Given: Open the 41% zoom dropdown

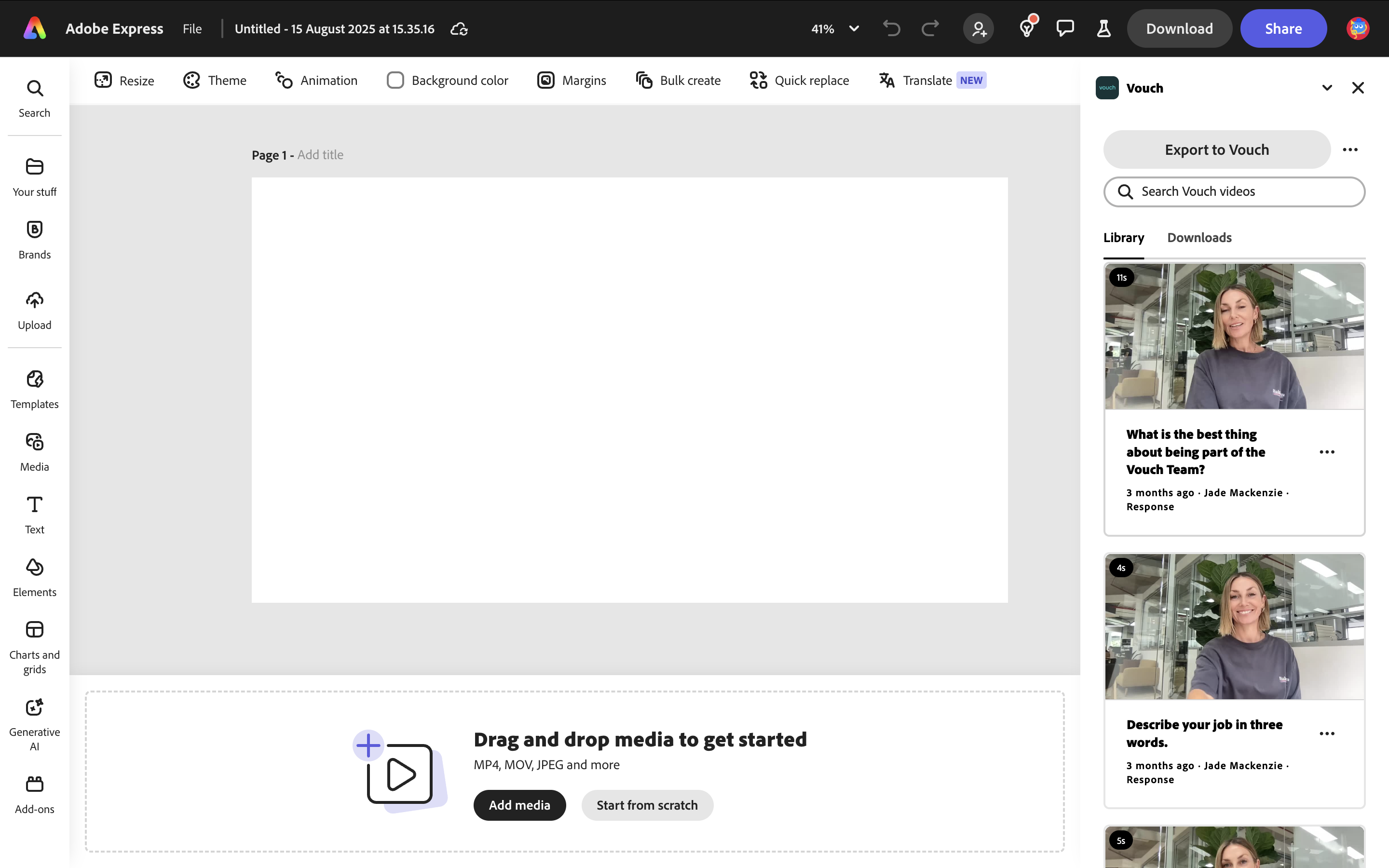Looking at the screenshot, I should [835, 29].
